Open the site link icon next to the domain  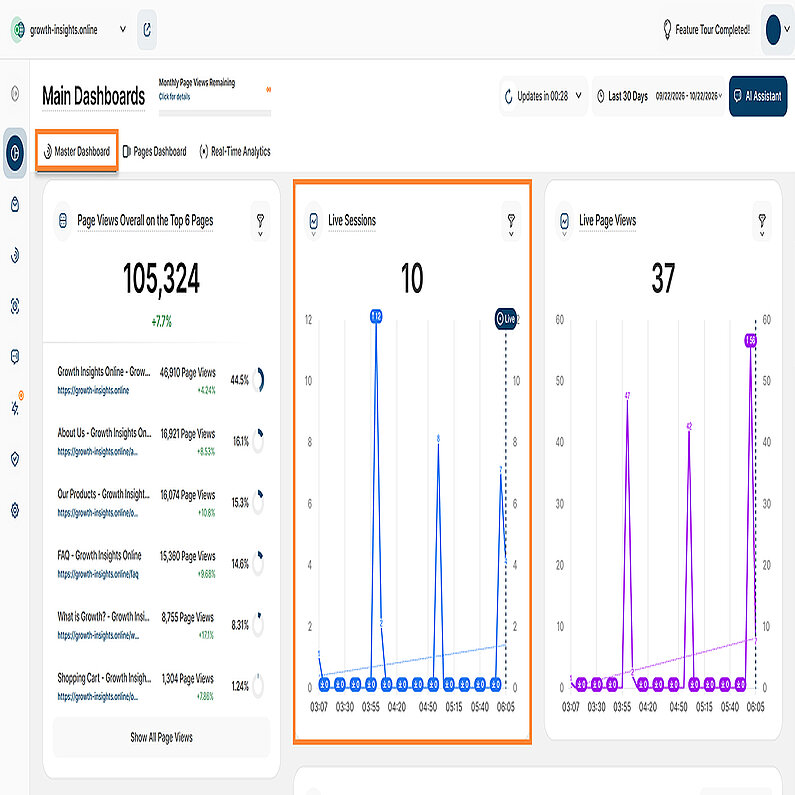(147, 30)
